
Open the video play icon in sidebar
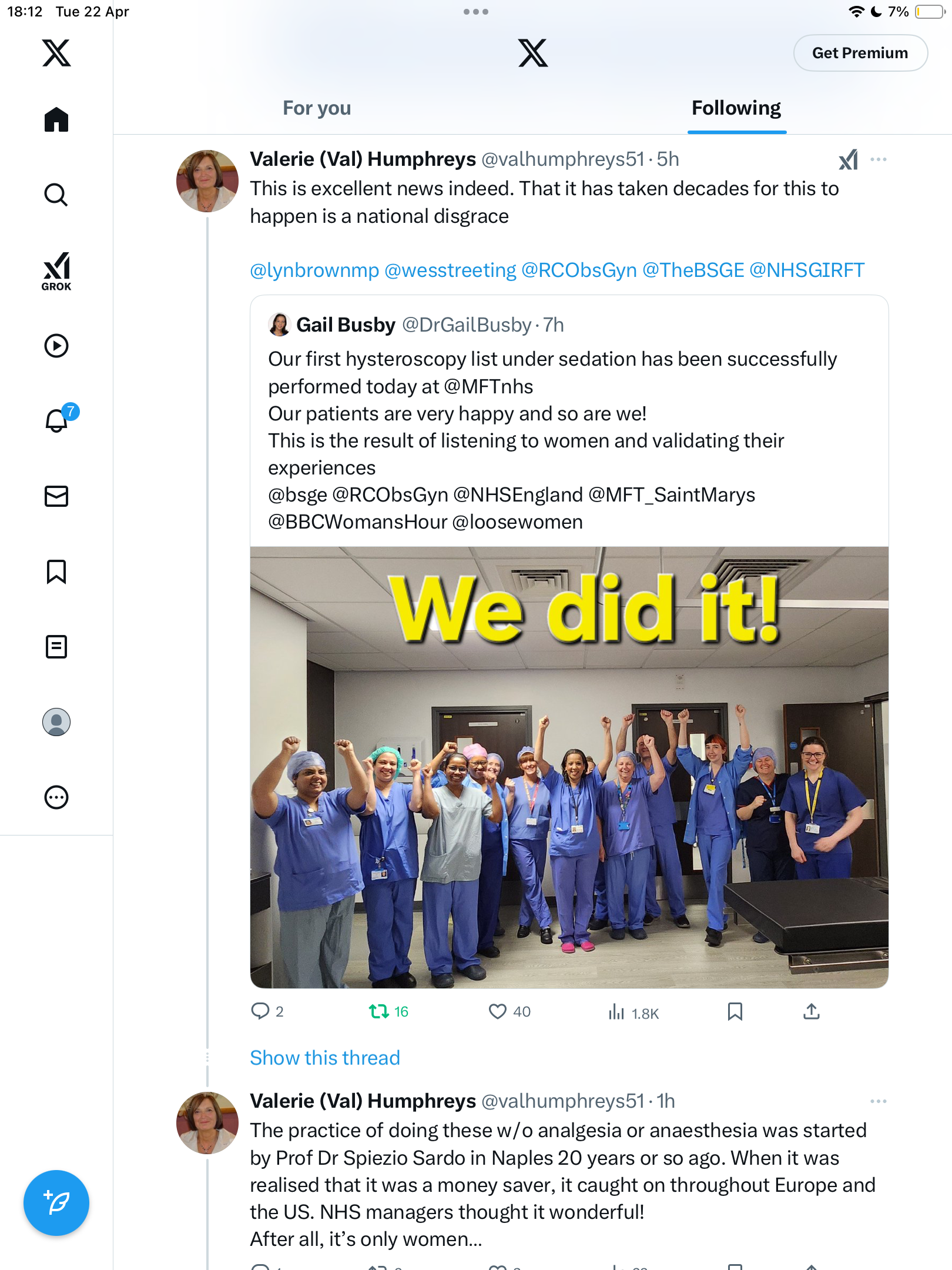click(x=56, y=346)
